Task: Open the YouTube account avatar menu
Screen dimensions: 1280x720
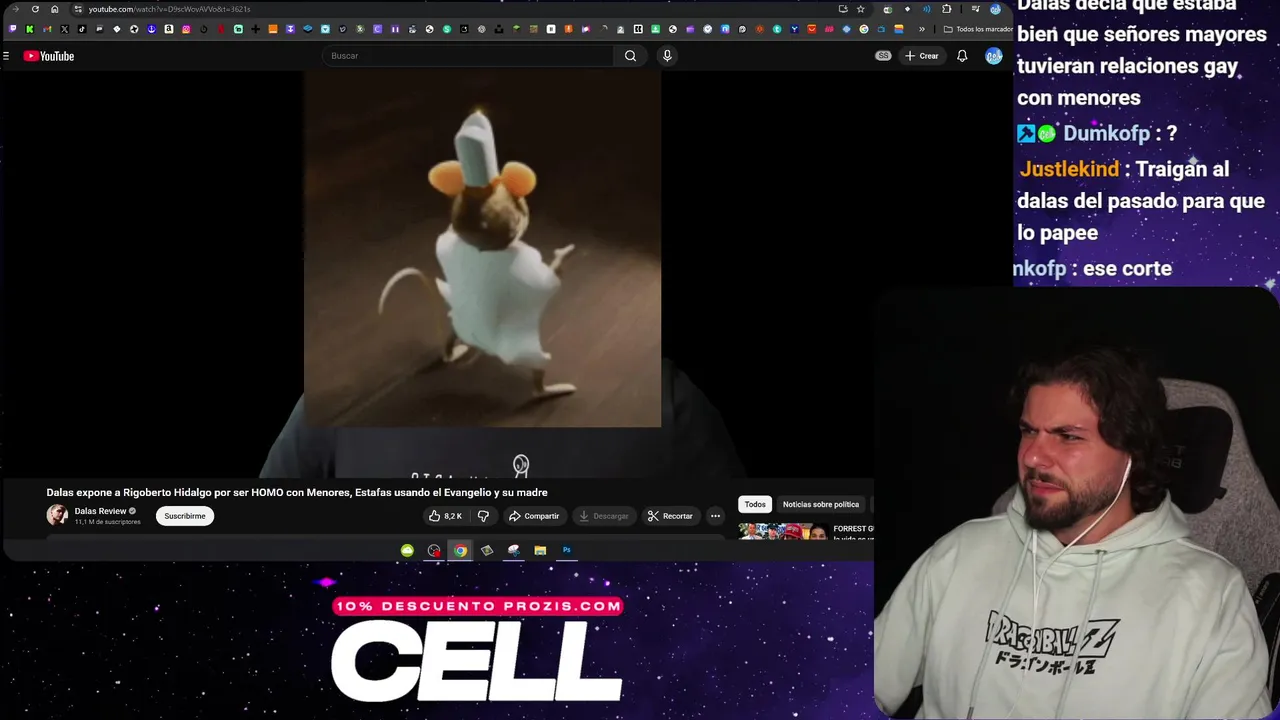Action: coord(994,56)
